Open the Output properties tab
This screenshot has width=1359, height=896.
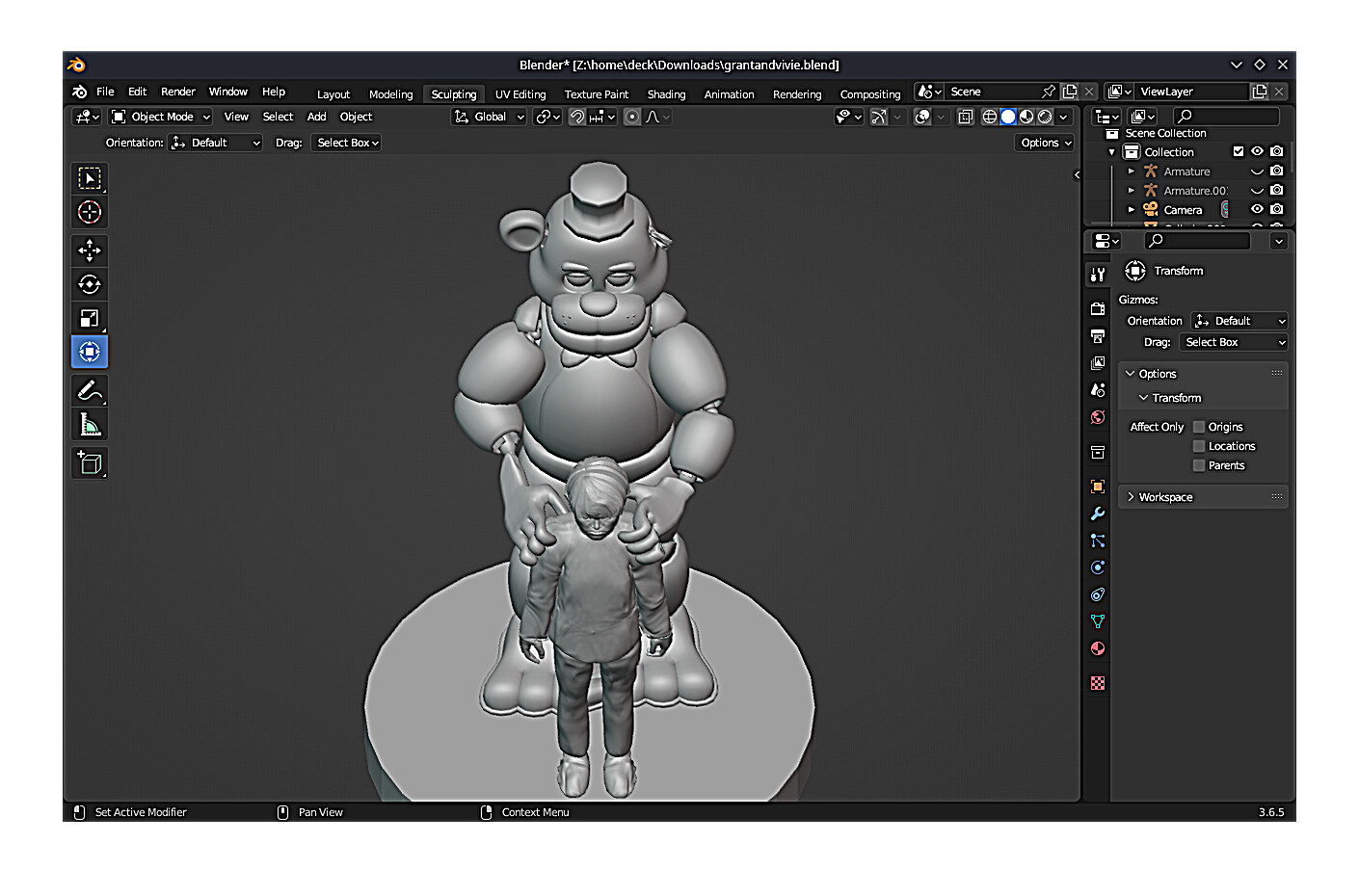point(1098,336)
